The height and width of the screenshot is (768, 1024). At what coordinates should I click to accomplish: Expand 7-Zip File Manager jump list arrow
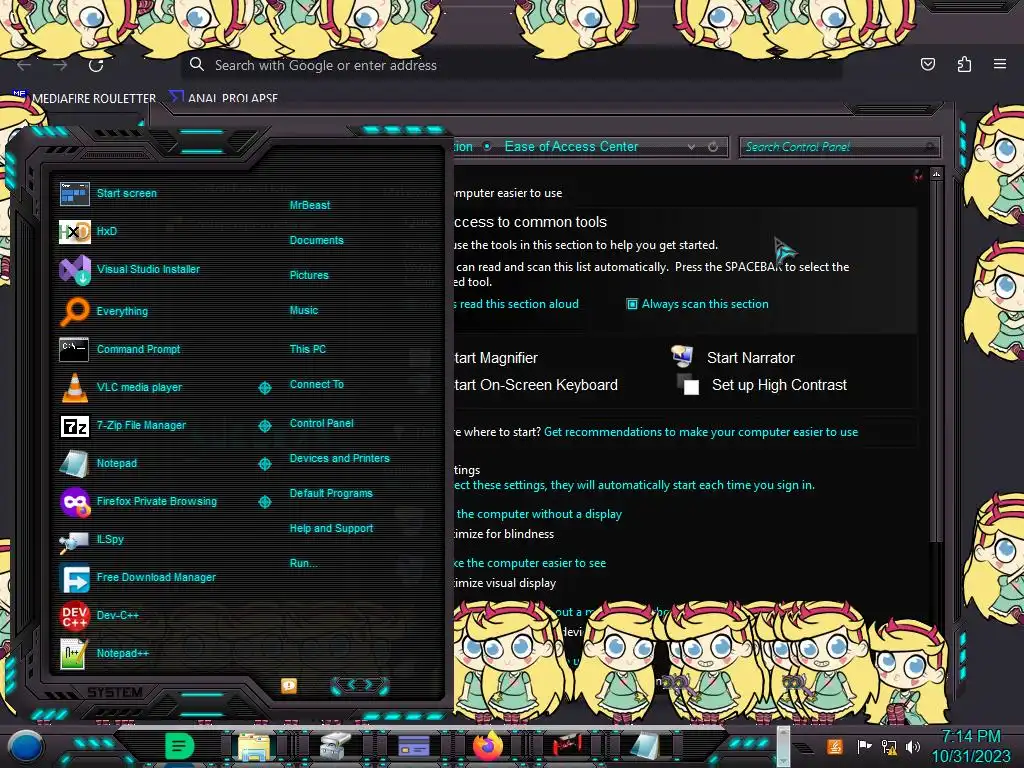264,426
